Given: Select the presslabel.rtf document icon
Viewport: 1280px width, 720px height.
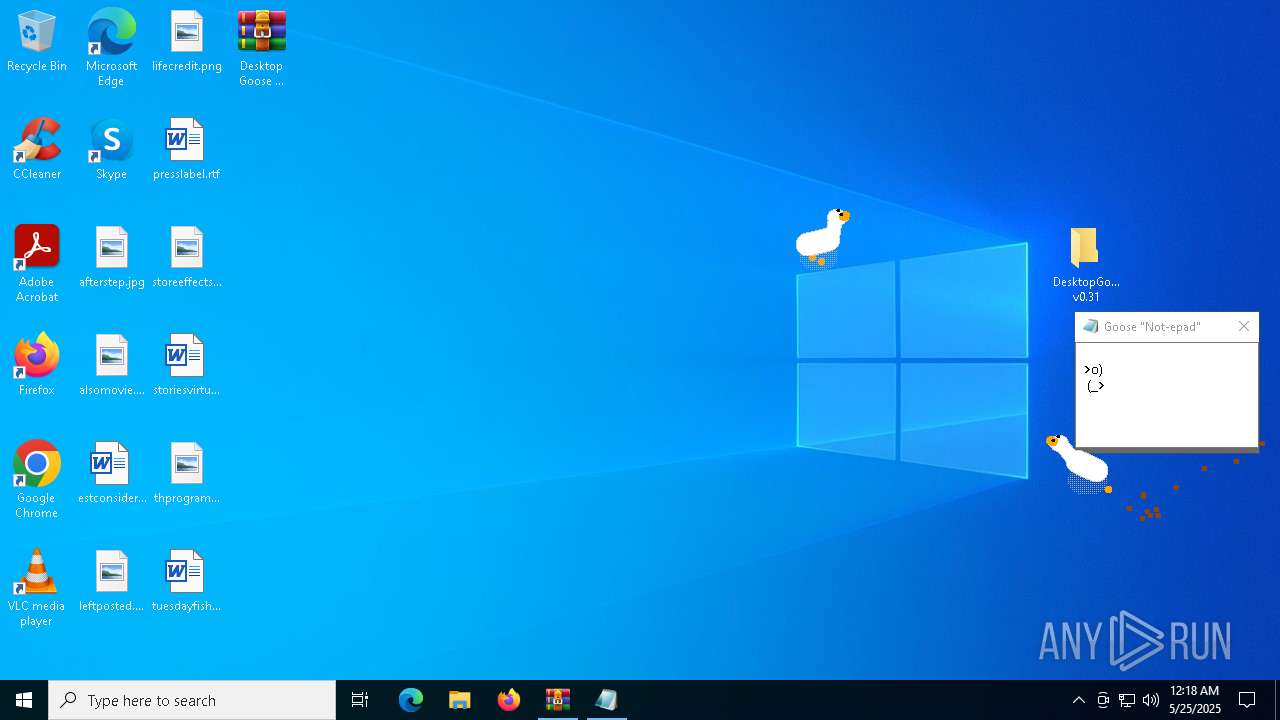Looking at the screenshot, I should (186, 150).
